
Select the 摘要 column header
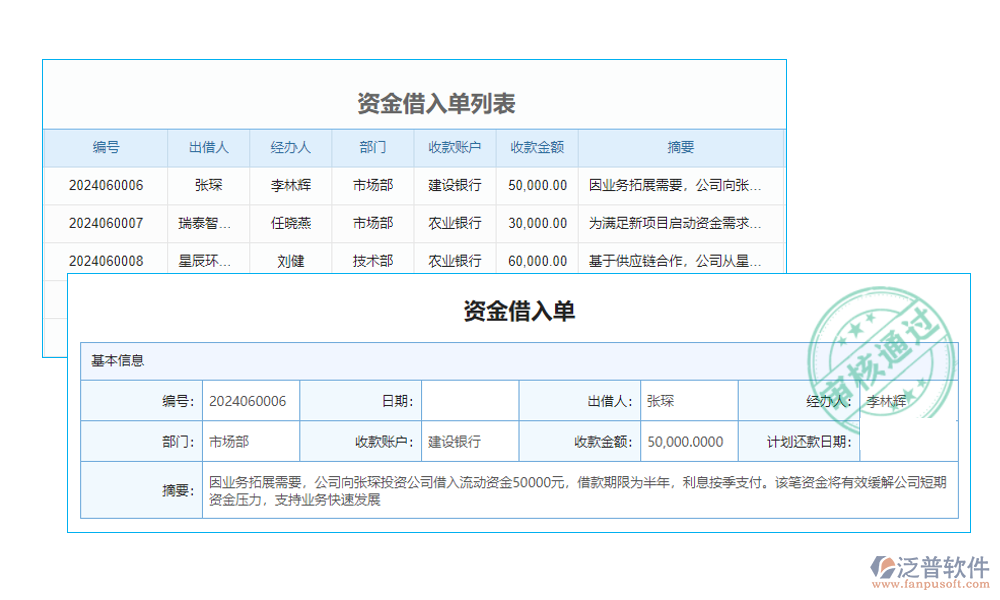pos(680,147)
